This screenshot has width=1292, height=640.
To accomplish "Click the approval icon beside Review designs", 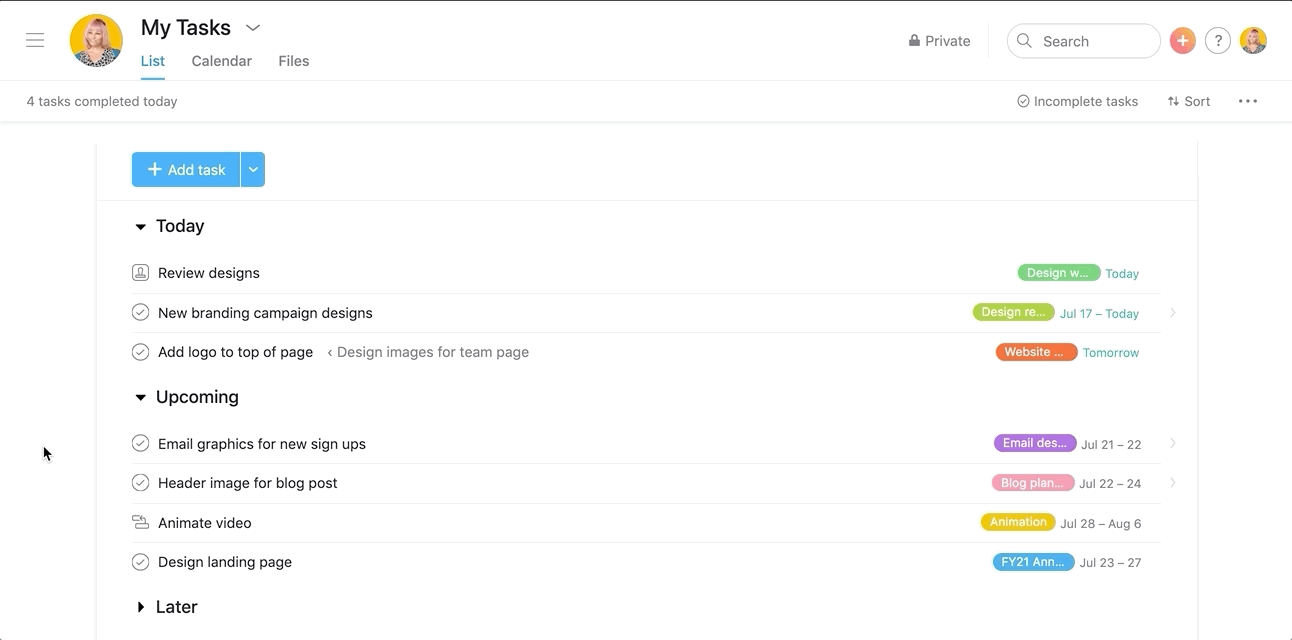I will click(x=140, y=273).
